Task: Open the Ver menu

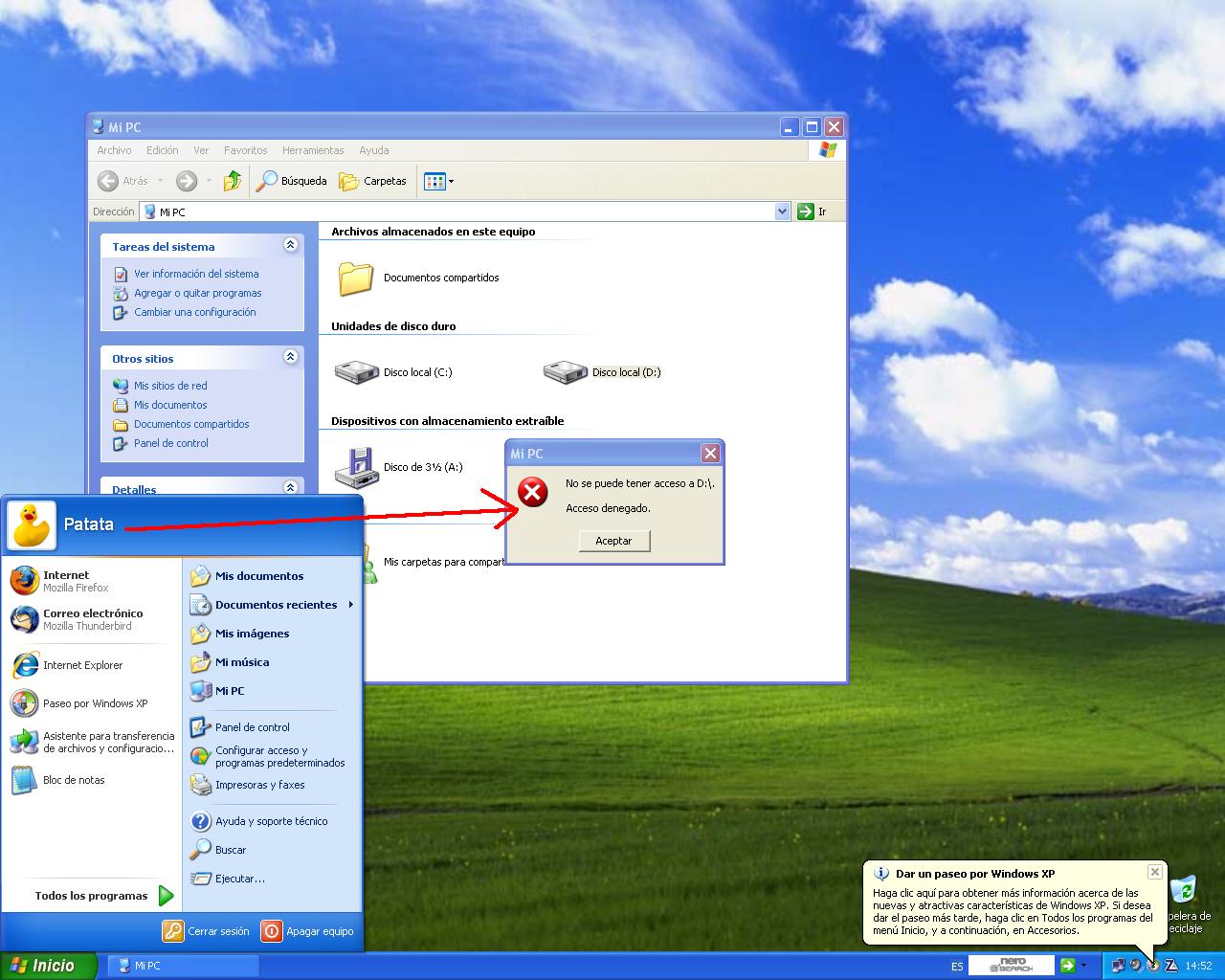Action: [201, 150]
